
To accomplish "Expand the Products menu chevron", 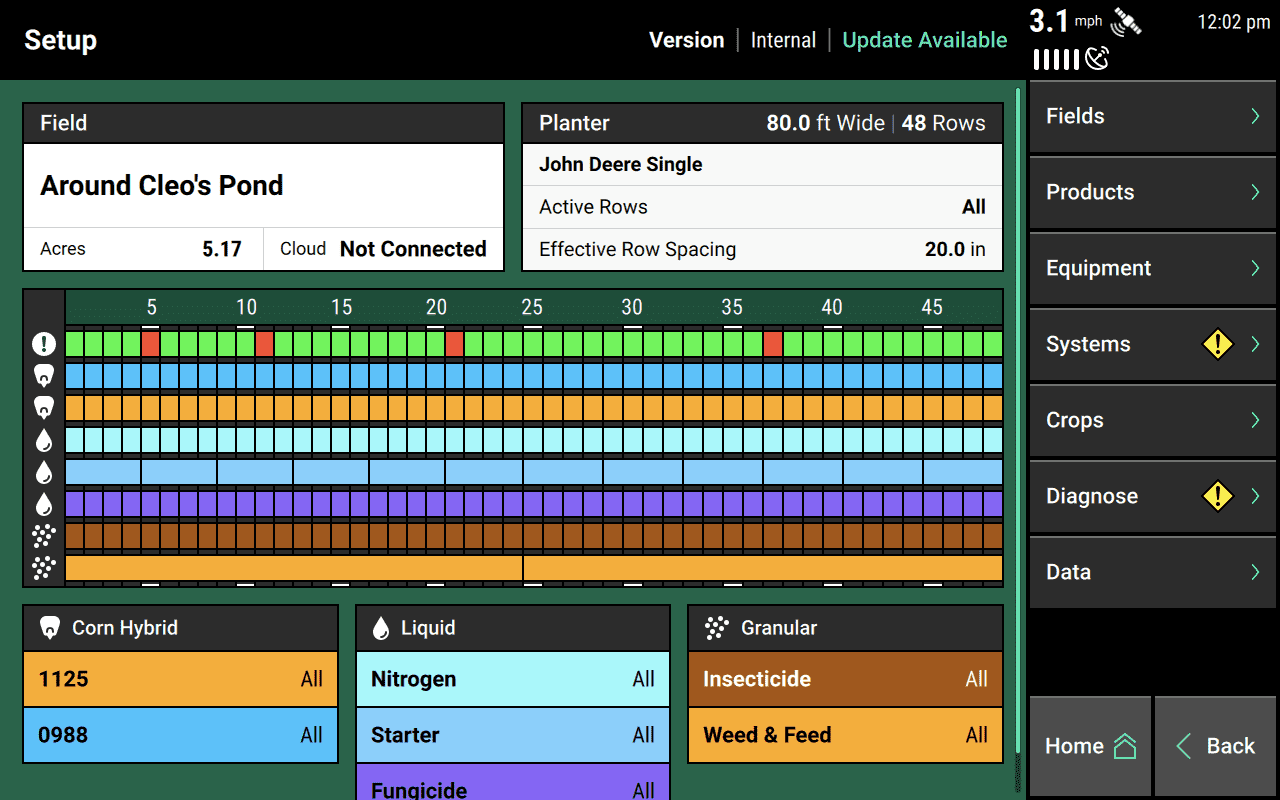I will 1255,192.
